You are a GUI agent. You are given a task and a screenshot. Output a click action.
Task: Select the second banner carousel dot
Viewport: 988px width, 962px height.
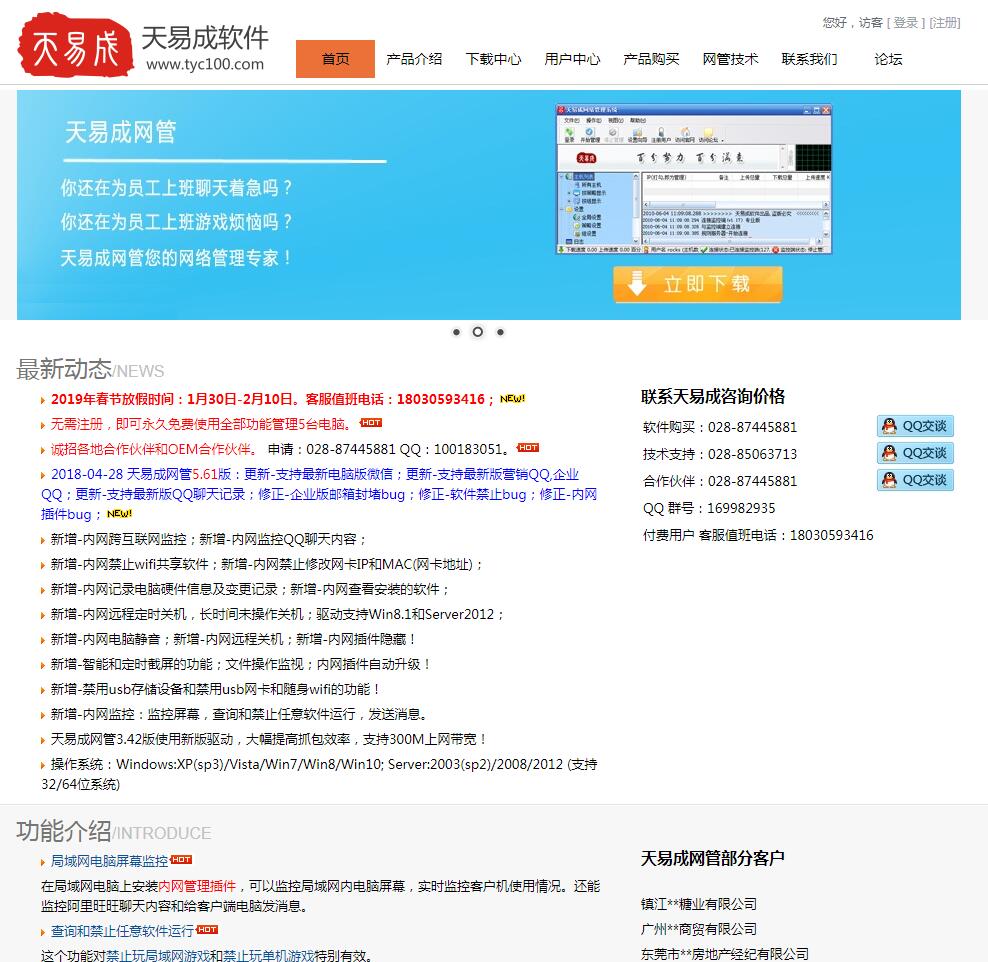[x=478, y=332]
